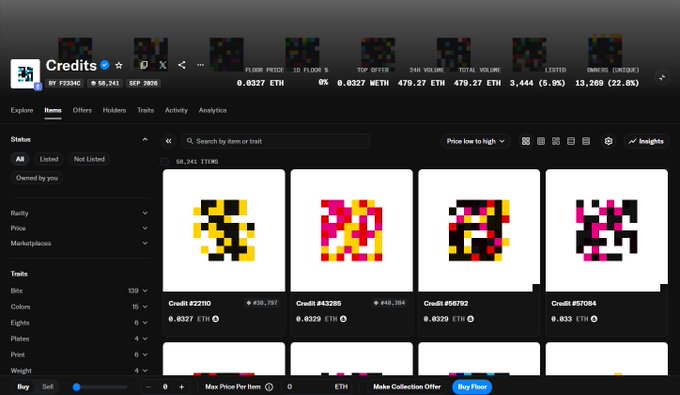Expand the Price filter
The width and height of the screenshot is (680, 395).
click(79, 228)
